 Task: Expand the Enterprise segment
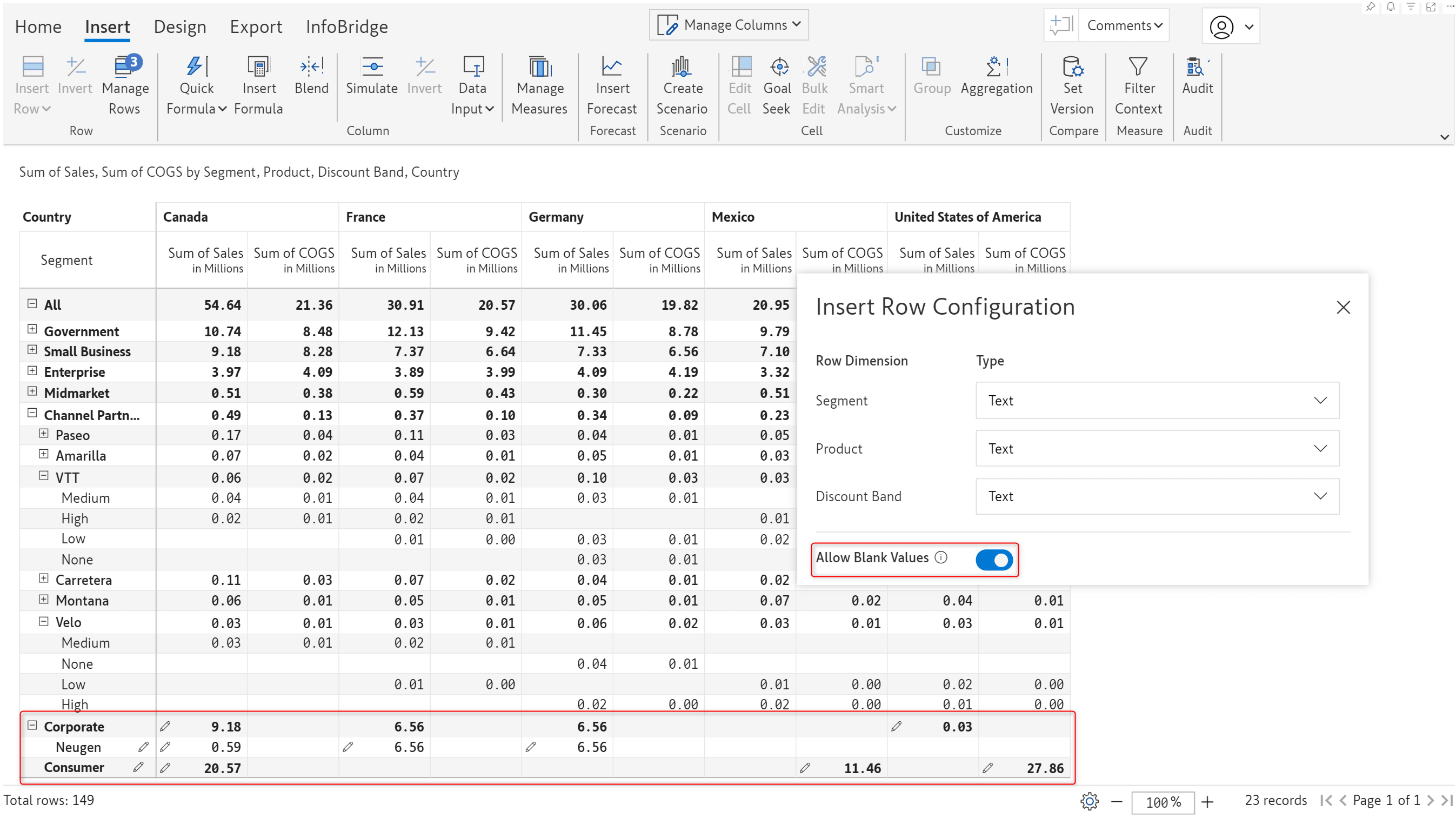point(32,371)
